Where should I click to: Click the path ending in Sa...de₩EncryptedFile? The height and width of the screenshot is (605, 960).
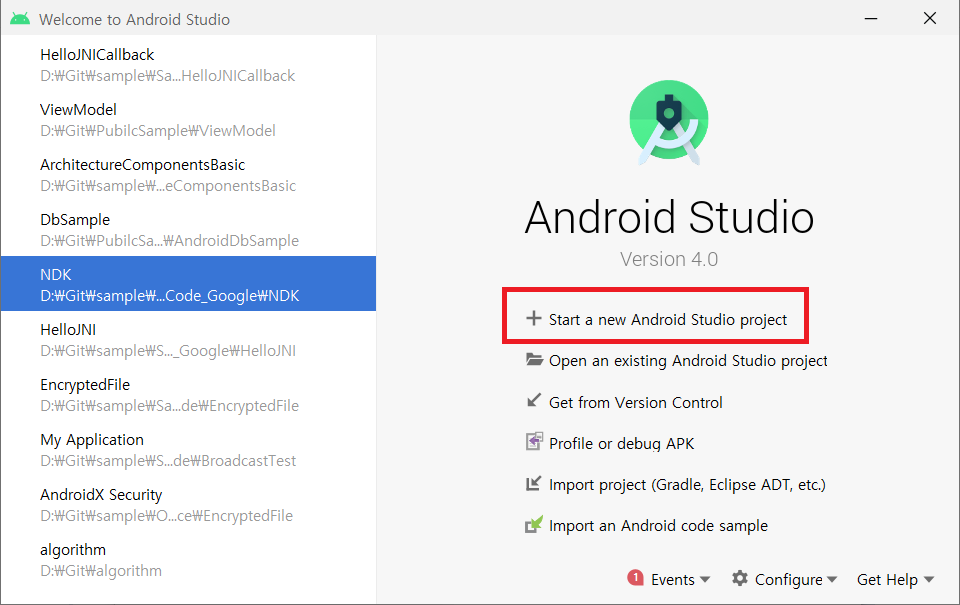pos(170,405)
